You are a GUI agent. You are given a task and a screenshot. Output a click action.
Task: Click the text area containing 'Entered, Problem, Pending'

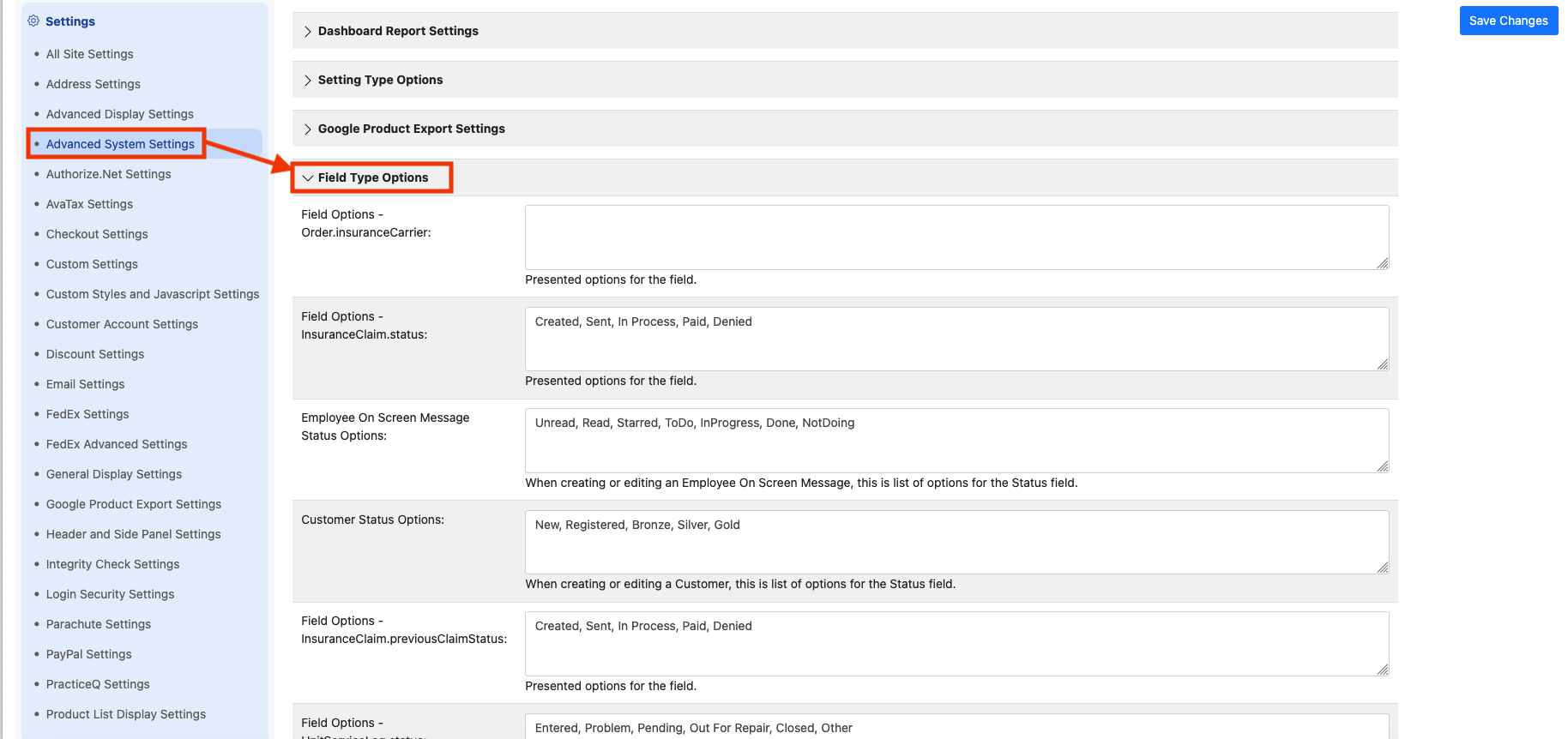[x=957, y=726]
